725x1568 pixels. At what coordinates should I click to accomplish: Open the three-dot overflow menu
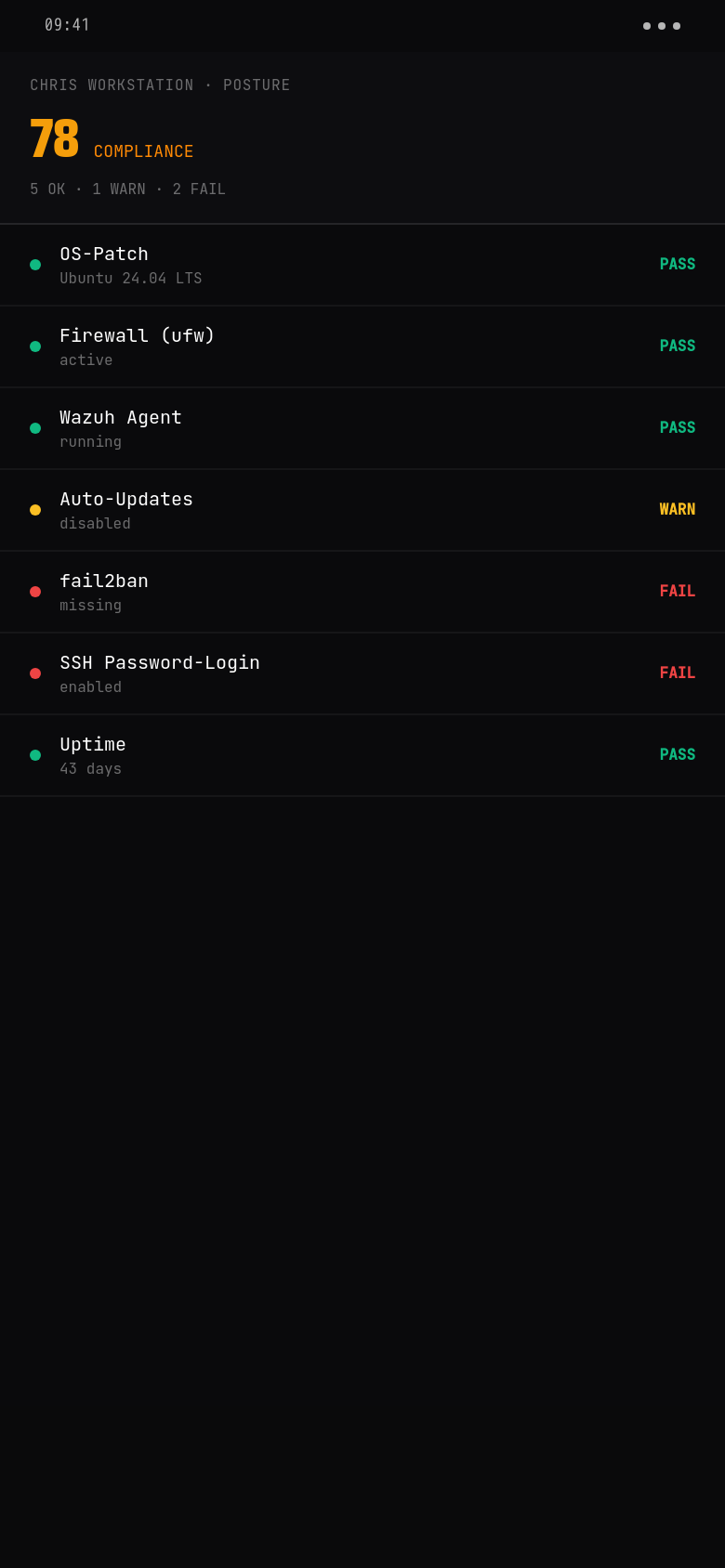point(662,26)
